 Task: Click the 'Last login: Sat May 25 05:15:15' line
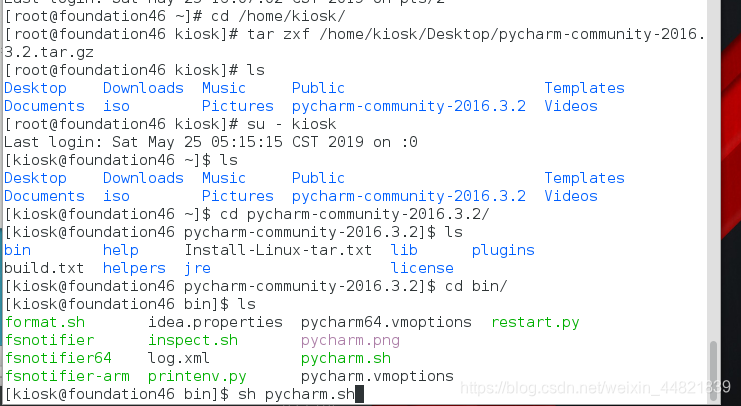pos(211,142)
